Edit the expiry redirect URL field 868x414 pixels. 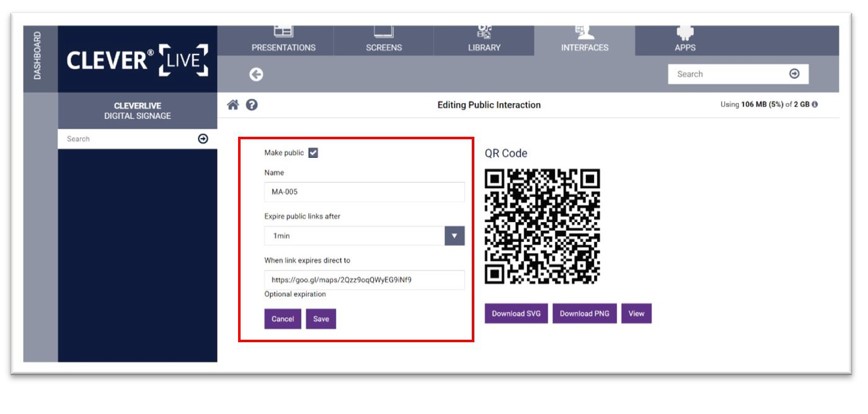point(364,280)
